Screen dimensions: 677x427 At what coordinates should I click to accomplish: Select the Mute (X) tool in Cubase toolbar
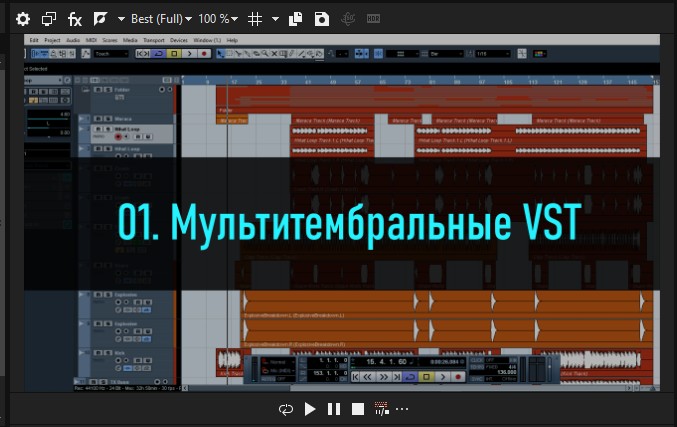[274, 54]
